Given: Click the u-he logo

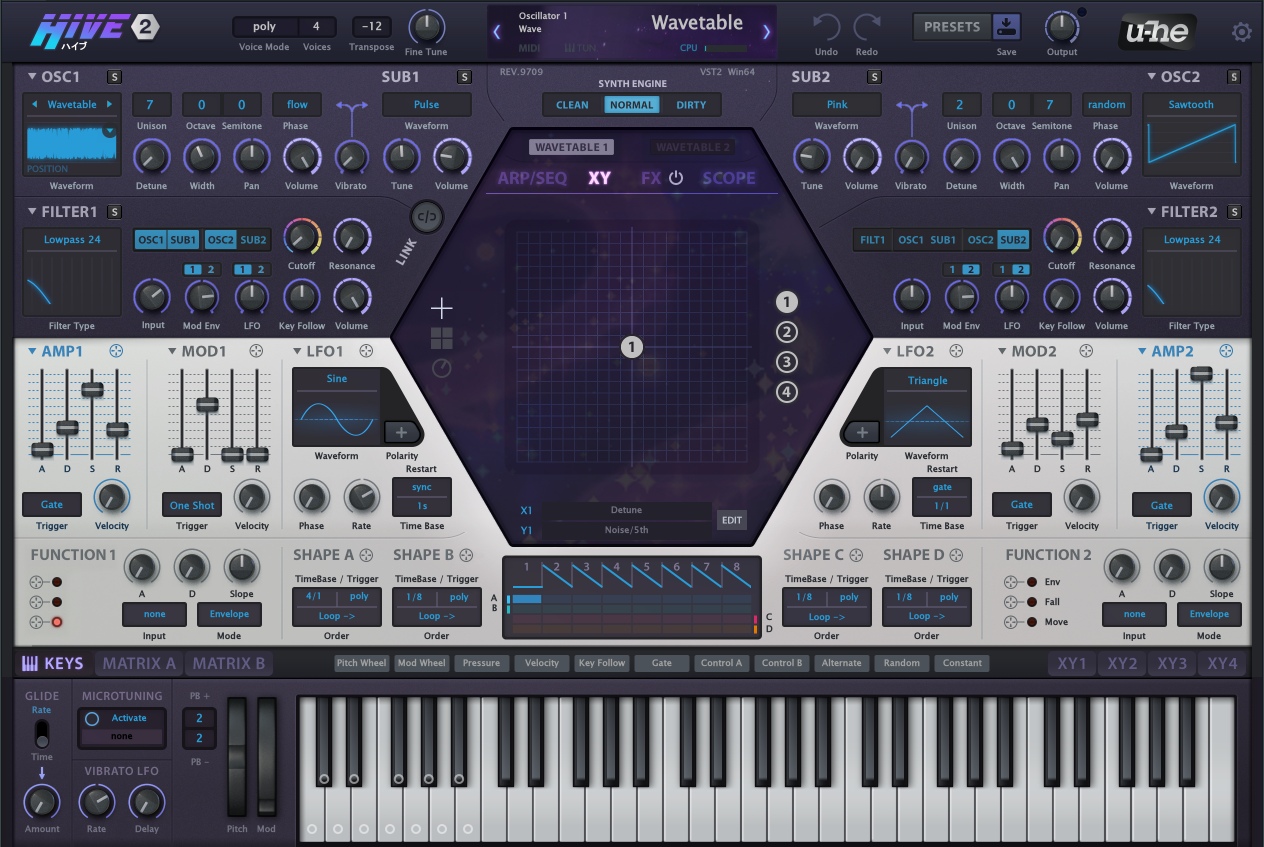Looking at the screenshot, I should pos(1159,32).
